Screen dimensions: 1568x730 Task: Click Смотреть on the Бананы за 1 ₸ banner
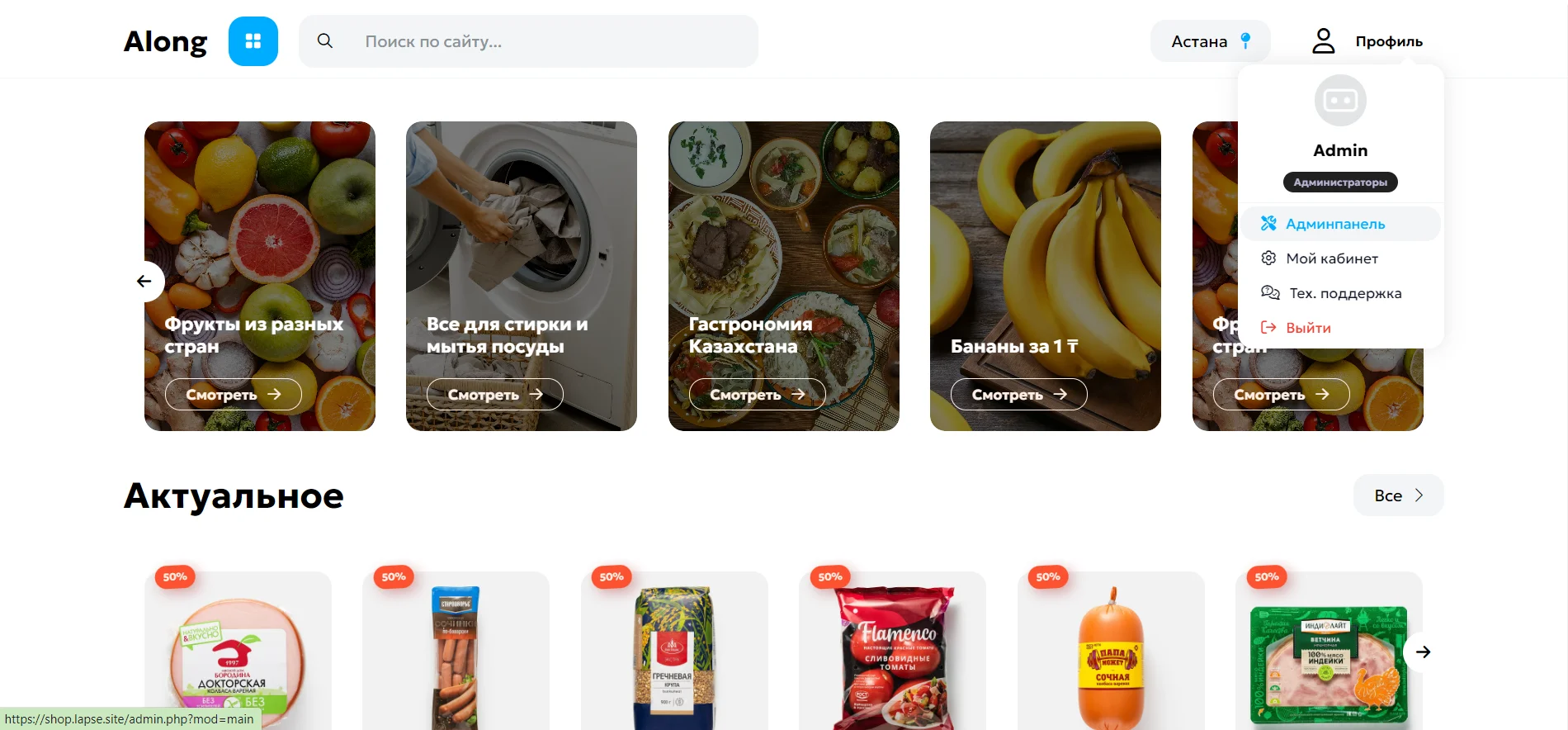point(1019,395)
